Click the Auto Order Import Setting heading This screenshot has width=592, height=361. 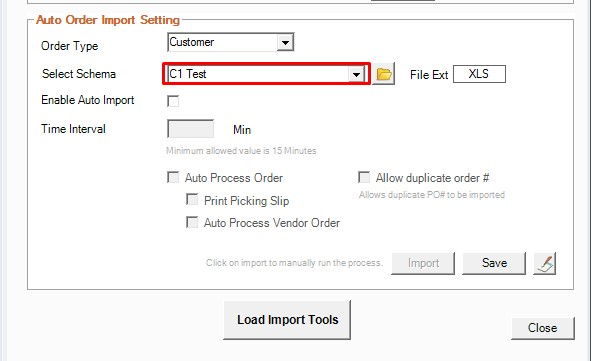point(108,20)
